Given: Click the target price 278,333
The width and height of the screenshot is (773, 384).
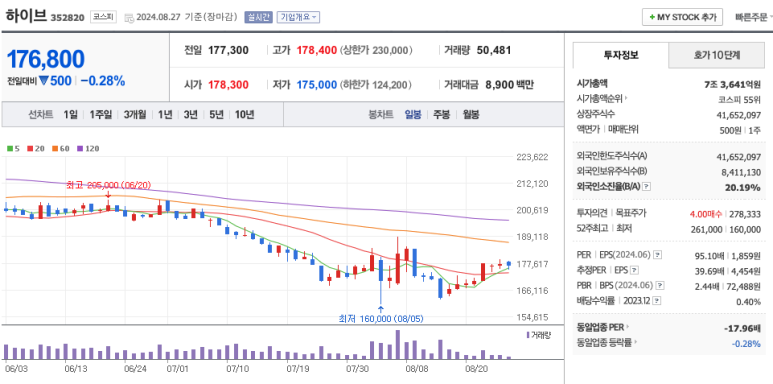Looking at the screenshot, I should point(746,214).
